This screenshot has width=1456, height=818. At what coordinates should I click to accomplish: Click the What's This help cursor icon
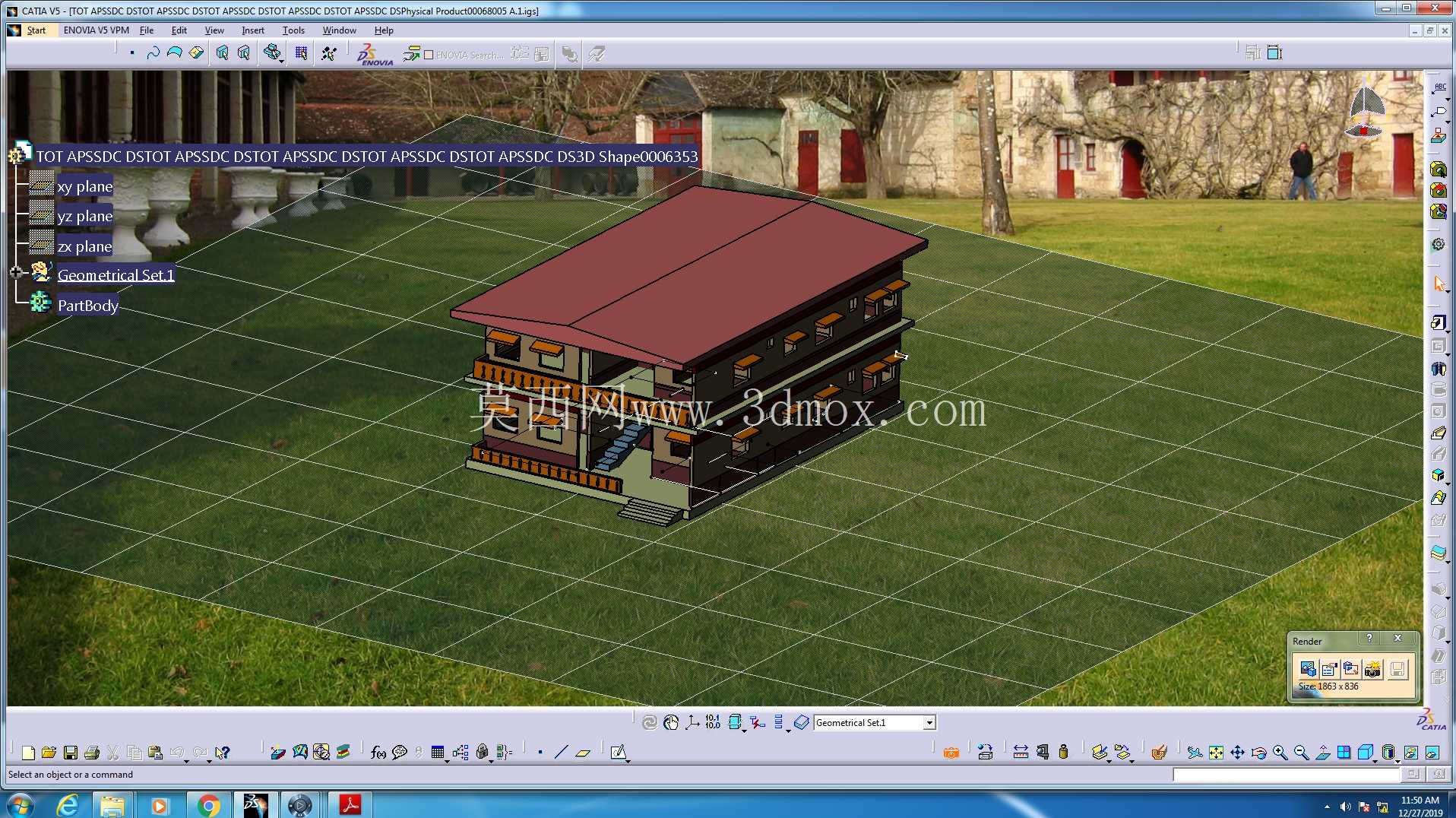[222, 753]
